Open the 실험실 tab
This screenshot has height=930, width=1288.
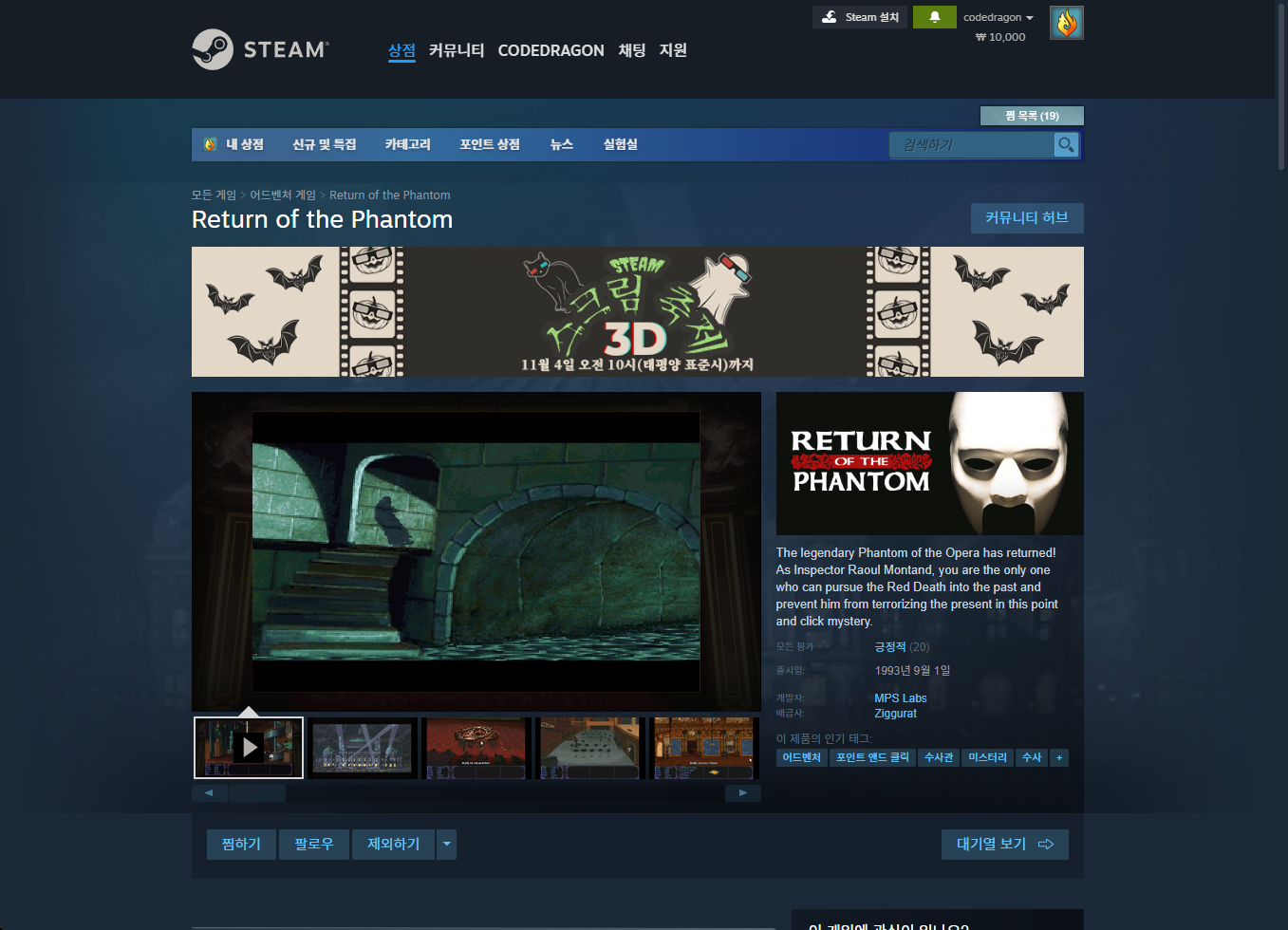click(621, 144)
